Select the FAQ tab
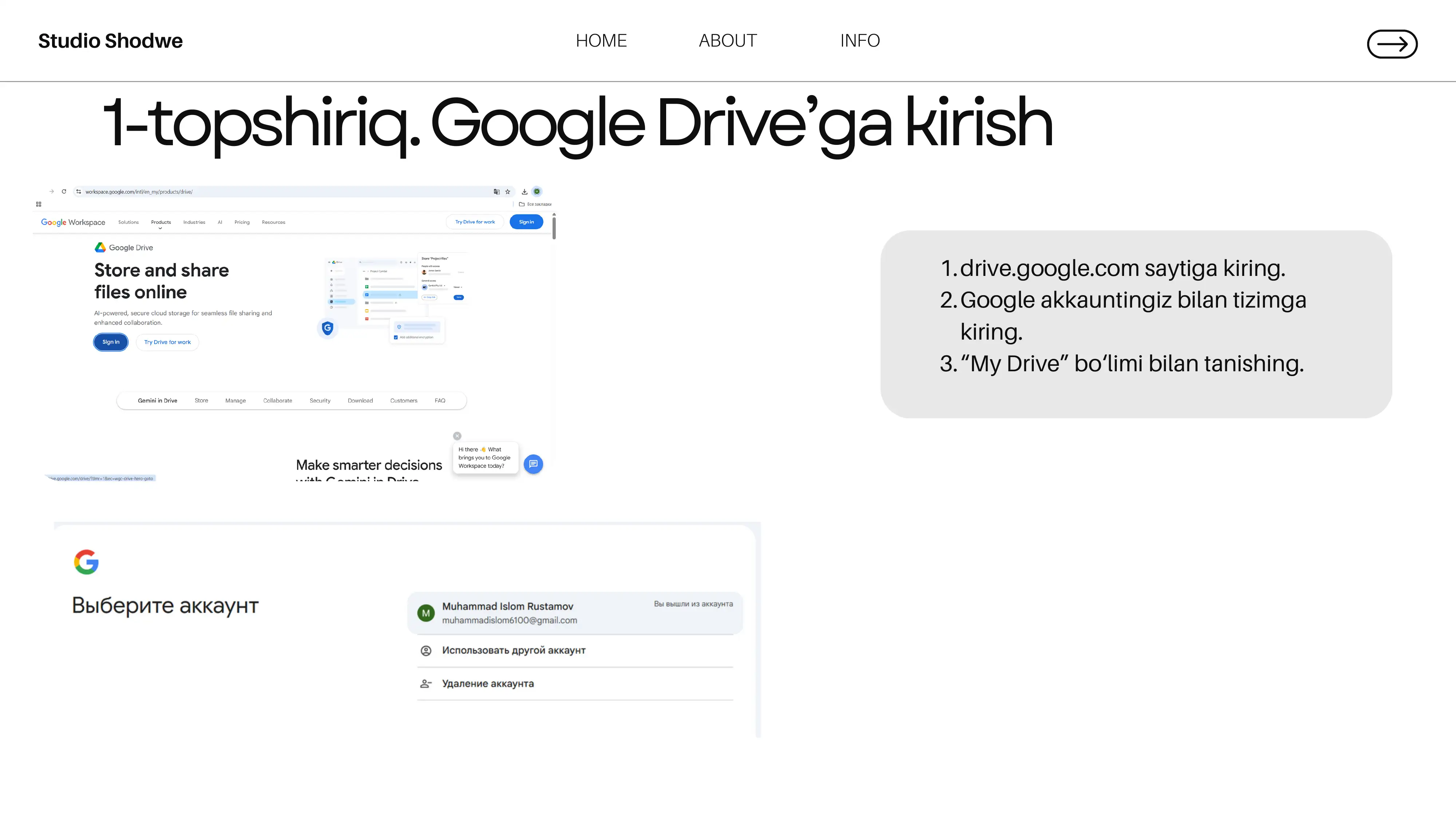This screenshot has width=1456, height=819. click(x=440, y=401)
